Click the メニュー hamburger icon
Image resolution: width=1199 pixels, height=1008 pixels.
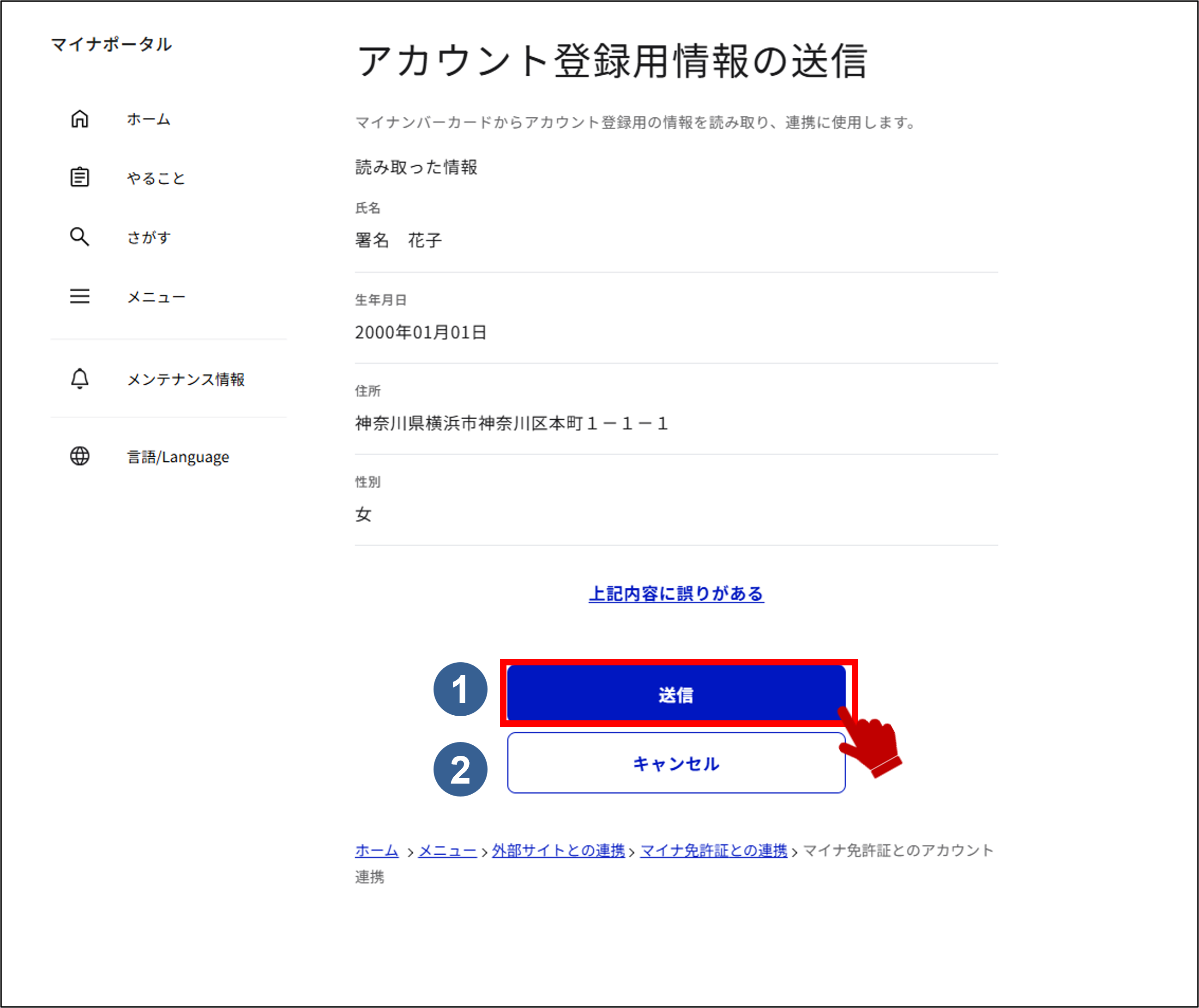(x=79, y=296)
